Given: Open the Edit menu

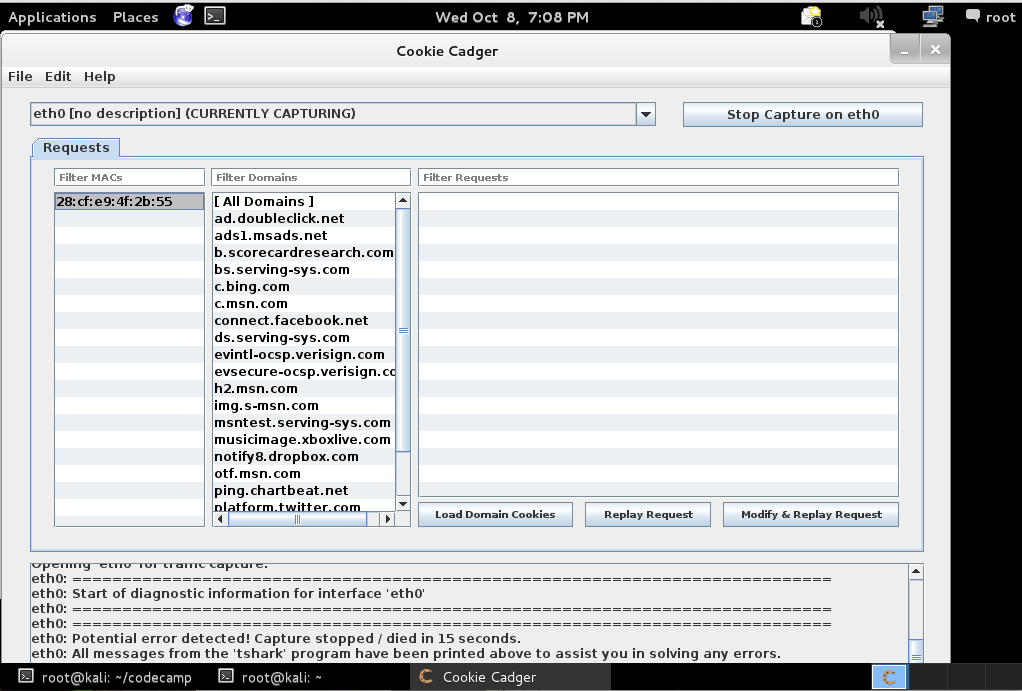Looking at the screenshot, I should (58, 76).
